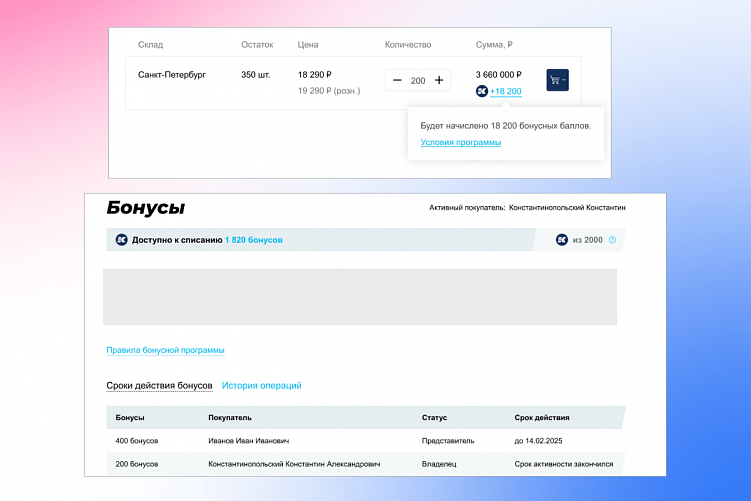Click bonus icon next to из 2000

[x=562, y=239]
